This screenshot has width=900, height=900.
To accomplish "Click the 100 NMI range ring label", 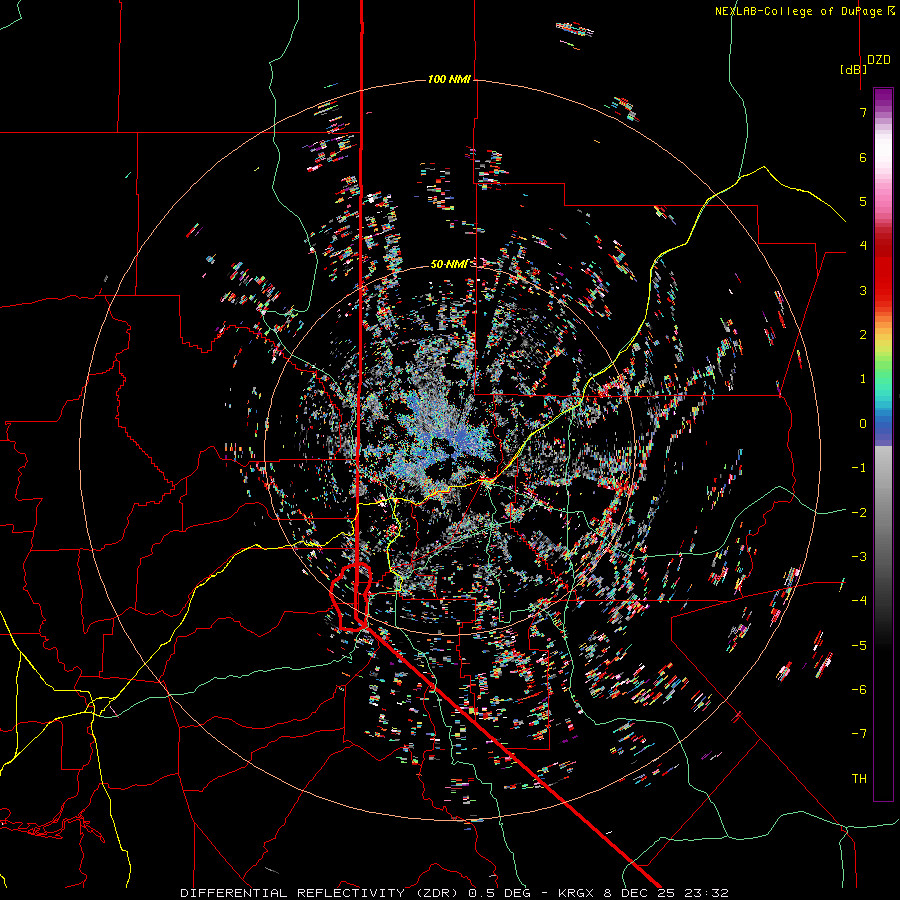I will click(x=449, y=79).
